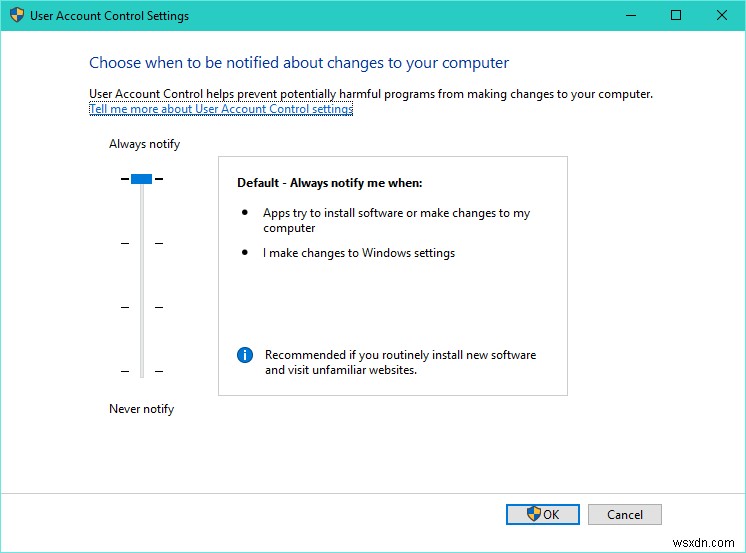Click the Always notify label

click(x=145, y=144)
